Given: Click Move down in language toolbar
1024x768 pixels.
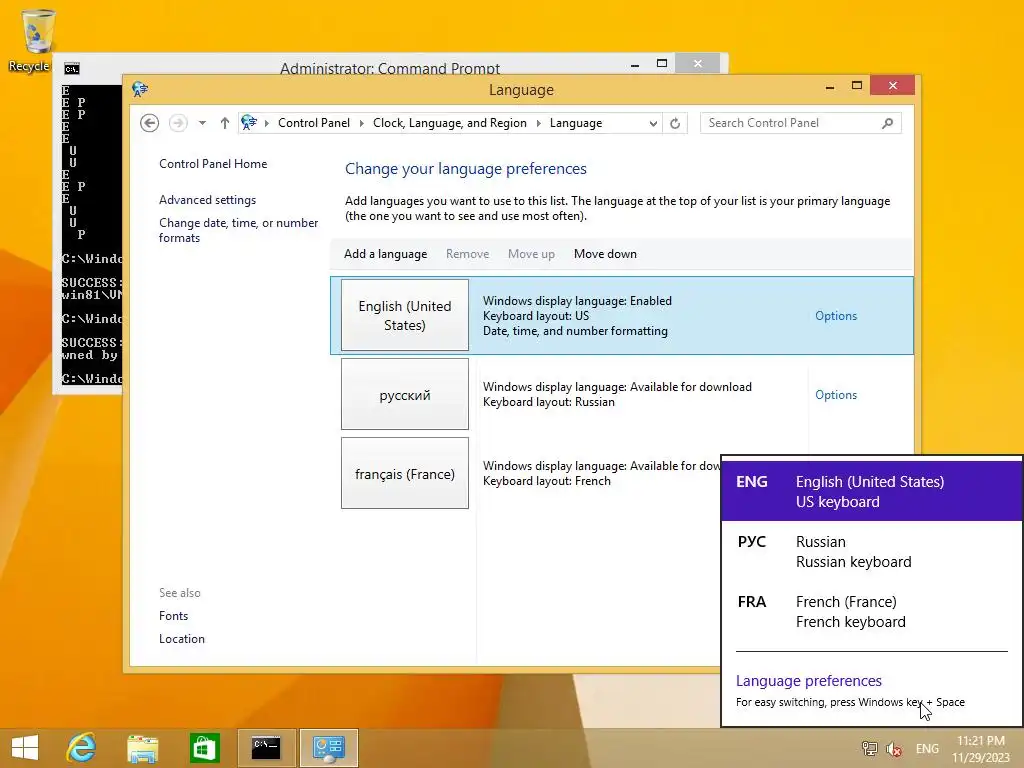Looking at the screenshot, I should (605, 254).
